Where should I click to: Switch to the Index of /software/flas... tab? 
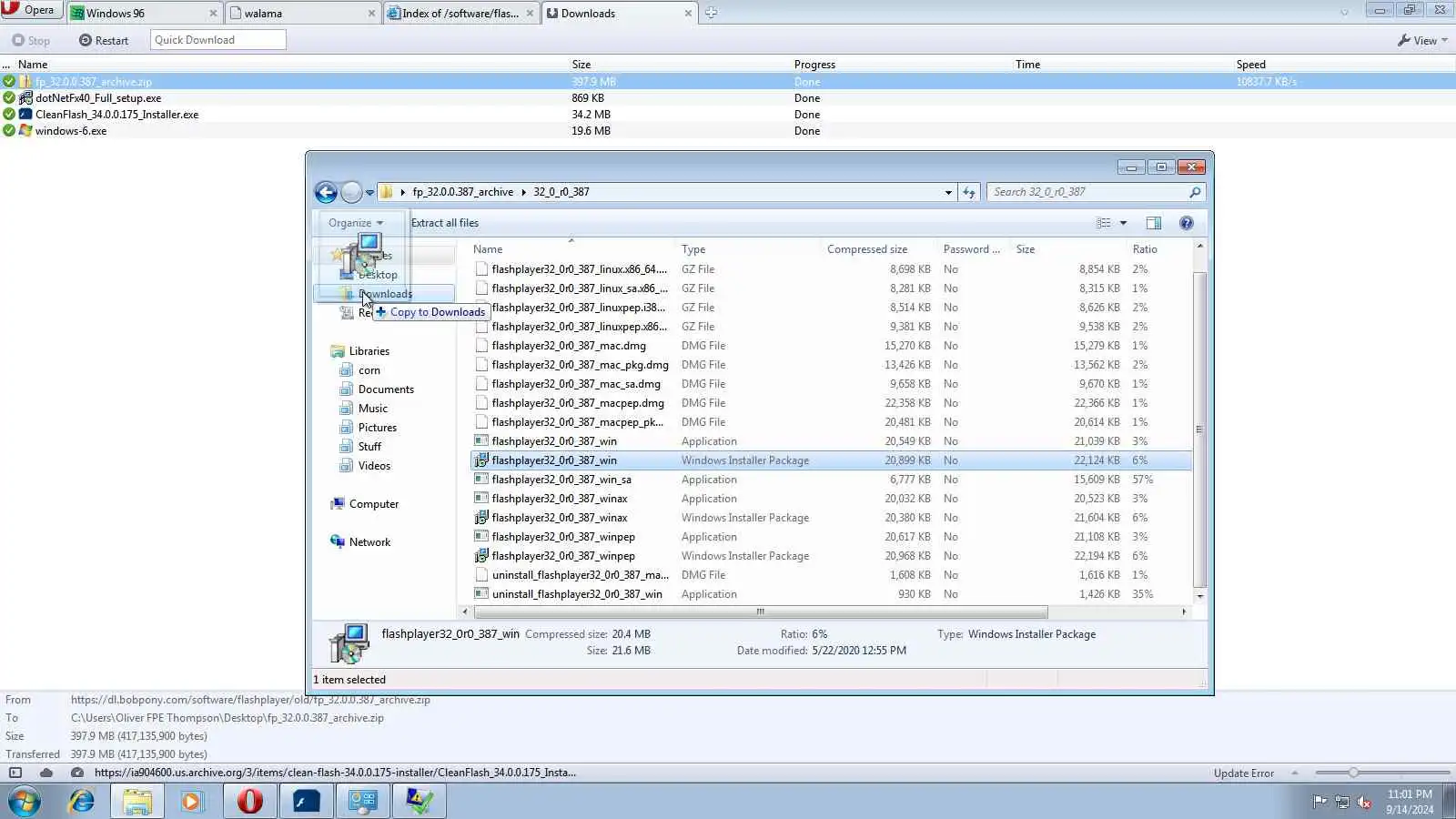pyautogui.click(x=461, y=13)
